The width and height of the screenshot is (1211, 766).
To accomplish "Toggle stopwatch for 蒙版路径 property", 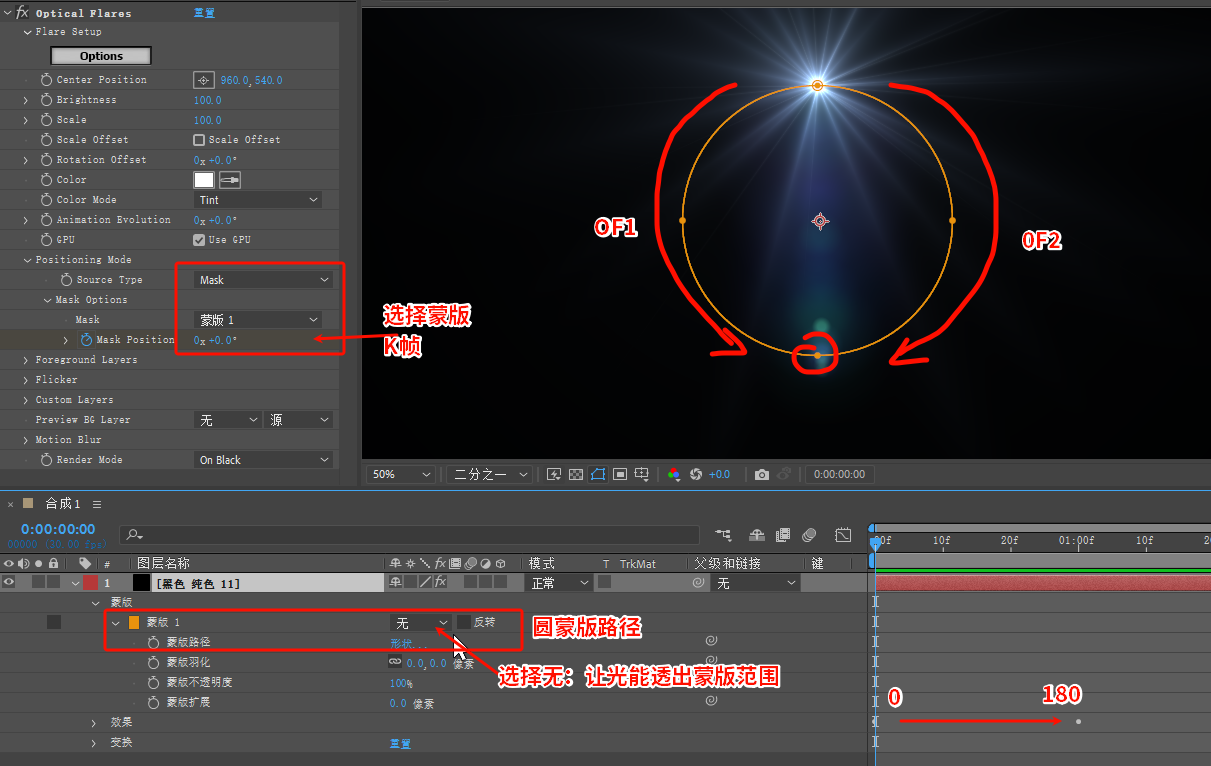I will point(153,642).
